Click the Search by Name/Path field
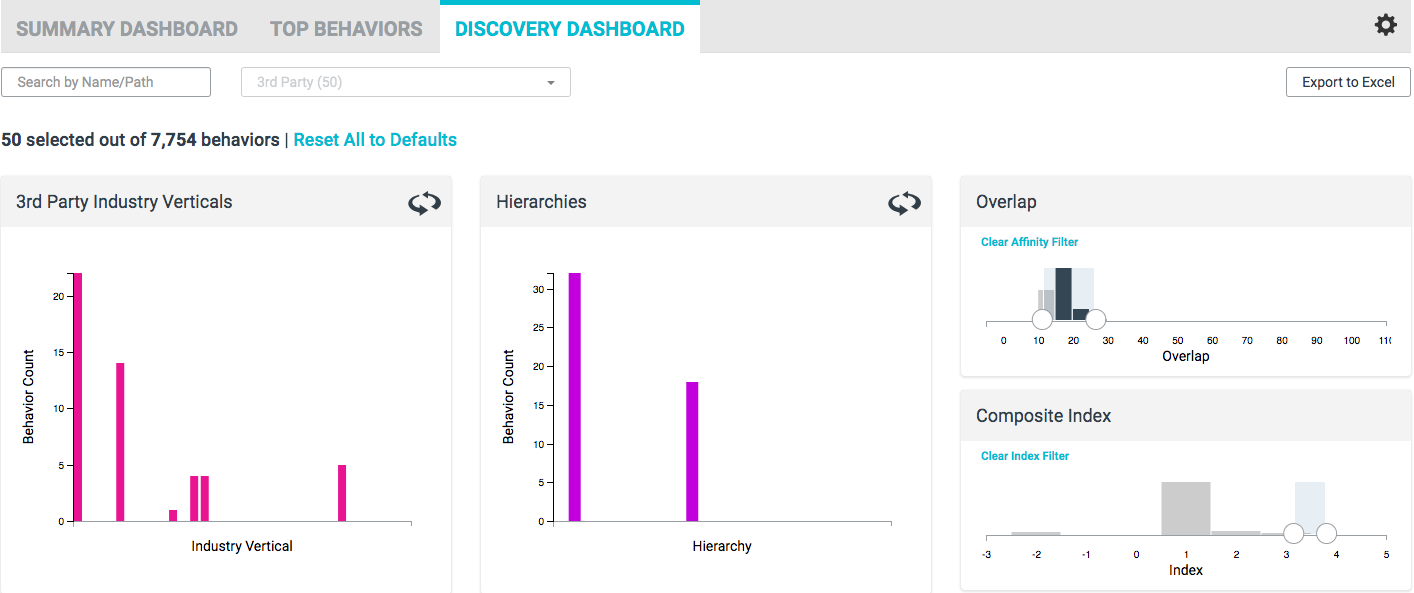1414x593 pixels. (x=106, y=82)
